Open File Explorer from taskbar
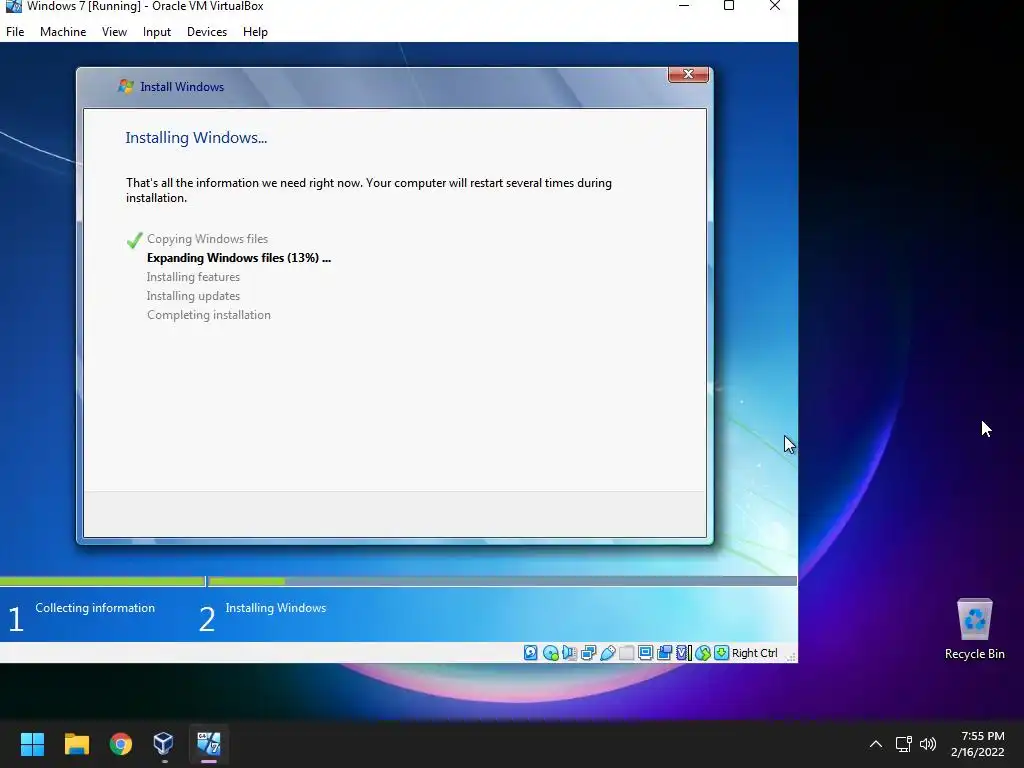Screen dimensions: 1024x768 (x=76, y=744)
